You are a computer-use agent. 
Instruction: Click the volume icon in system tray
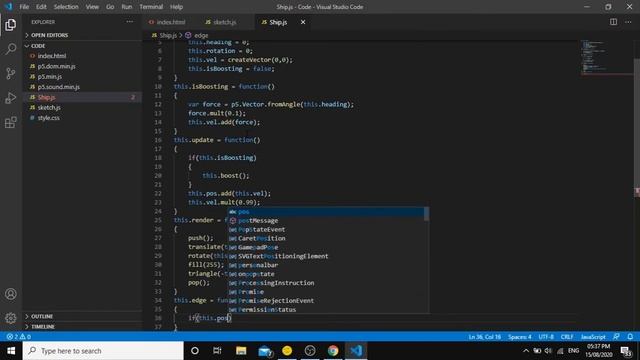[x=548, y=351]
